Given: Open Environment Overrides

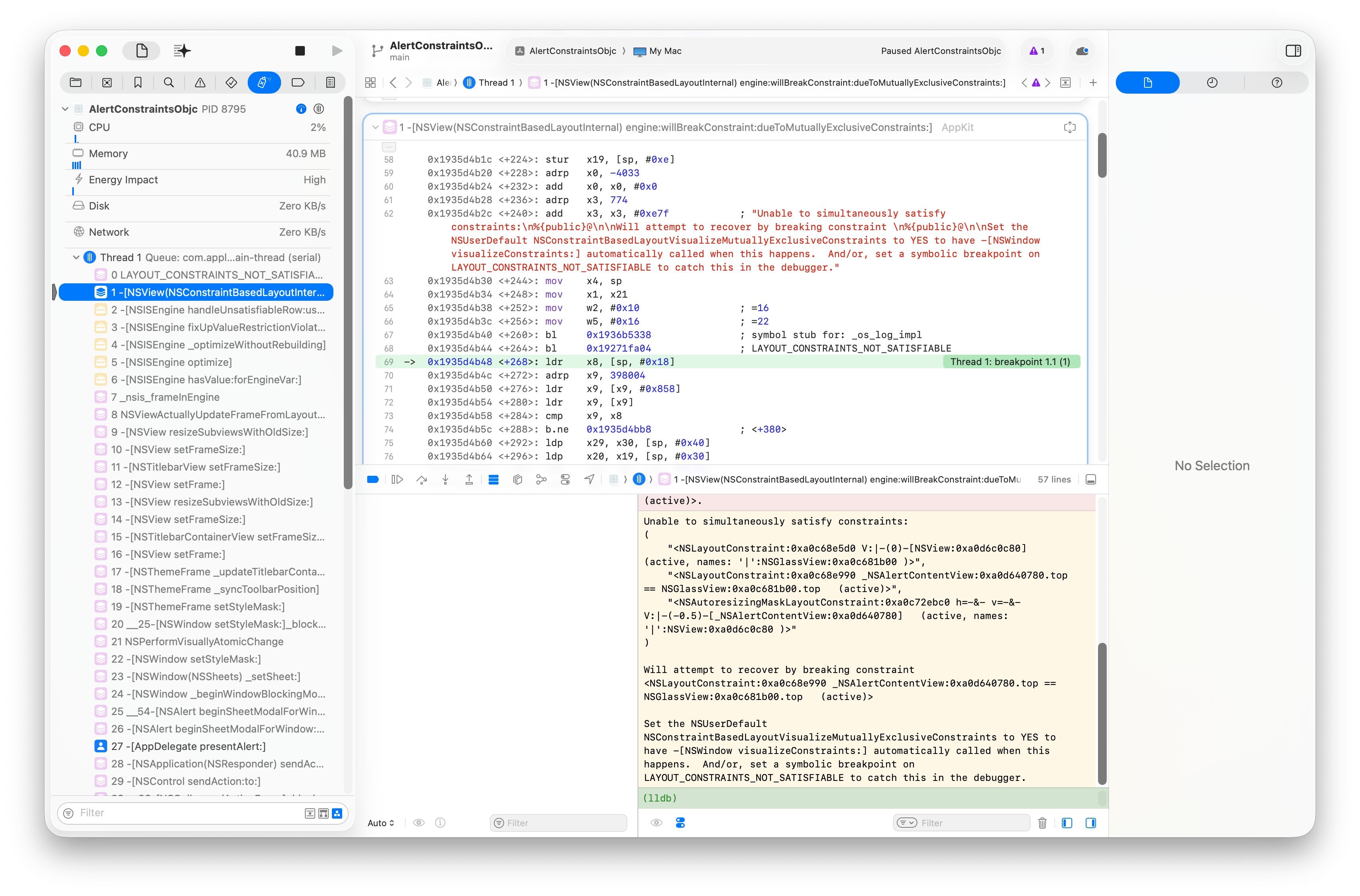Looking at the screenshot, I should (x=565, y=479).
